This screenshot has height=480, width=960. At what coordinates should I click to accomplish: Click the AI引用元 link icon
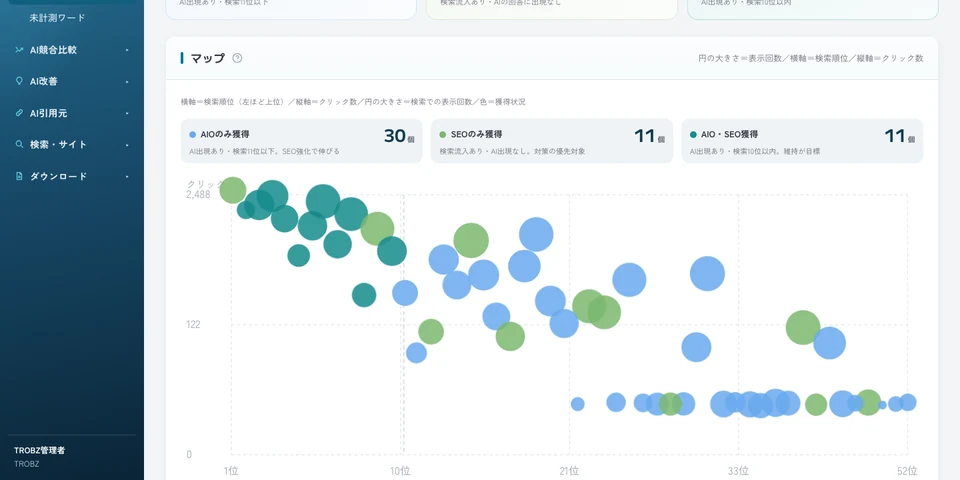click(x=19, y=113)
